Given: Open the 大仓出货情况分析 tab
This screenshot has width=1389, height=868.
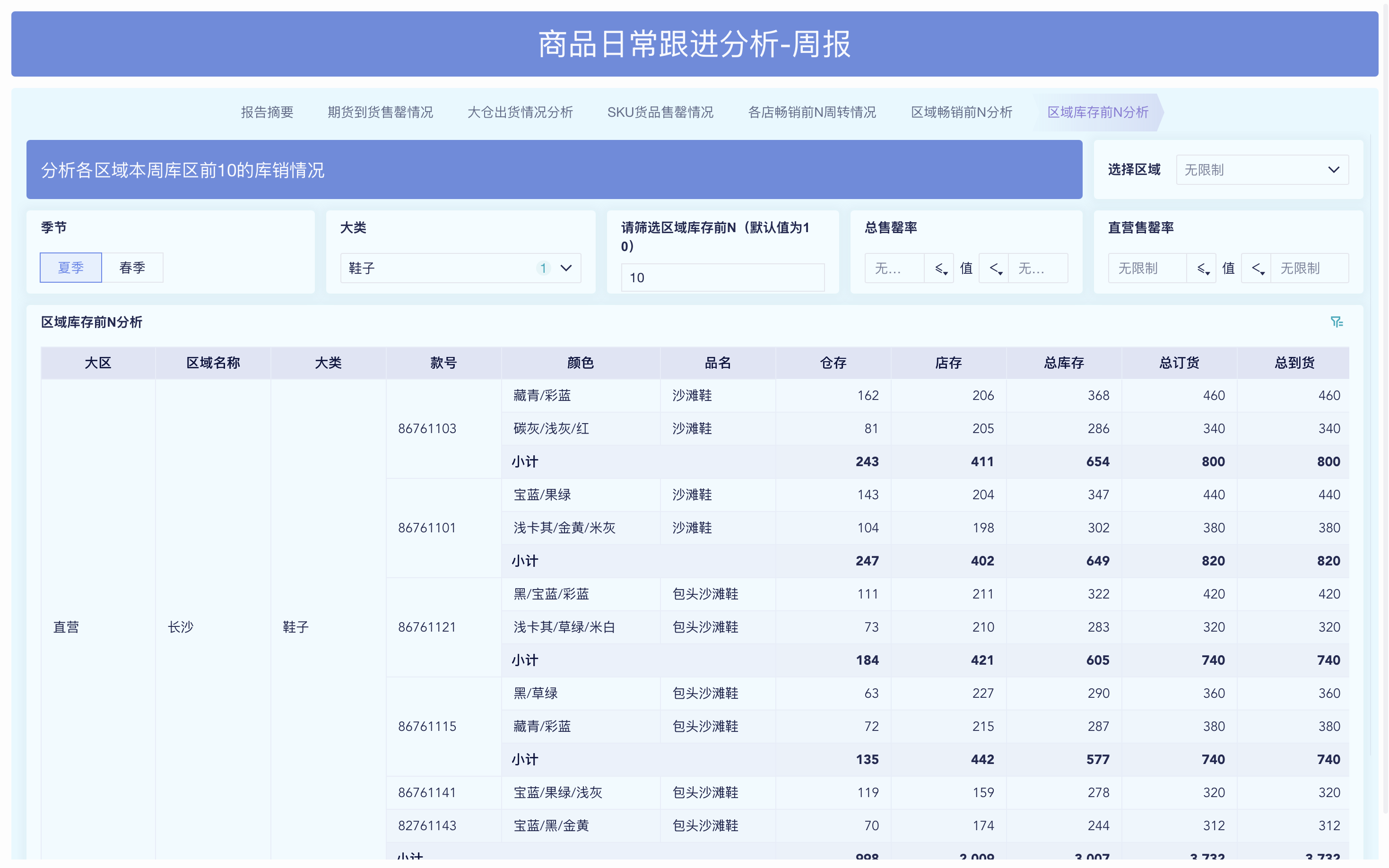Looking at the screenshot, I should tap(520, 112).
